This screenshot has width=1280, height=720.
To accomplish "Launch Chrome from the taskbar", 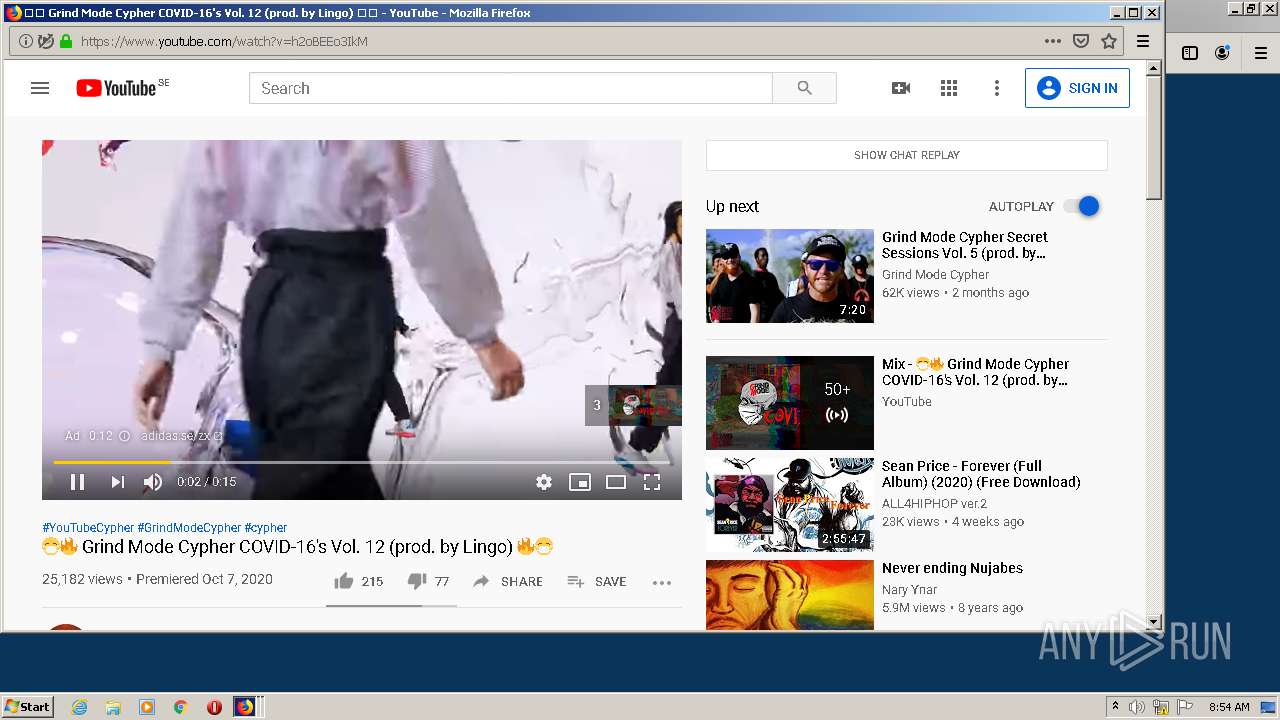I will 180,707.
